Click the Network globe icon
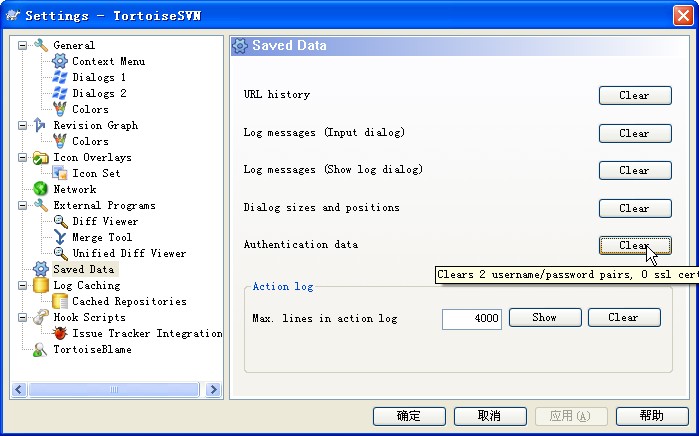The image size is (699, 436). [x=41, y=189]
